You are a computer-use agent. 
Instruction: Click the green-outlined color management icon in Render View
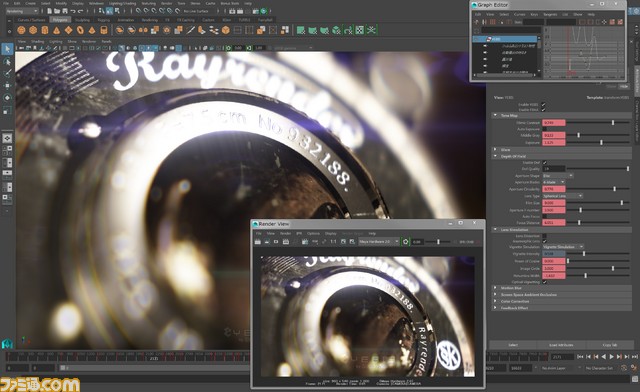(405, 242)
